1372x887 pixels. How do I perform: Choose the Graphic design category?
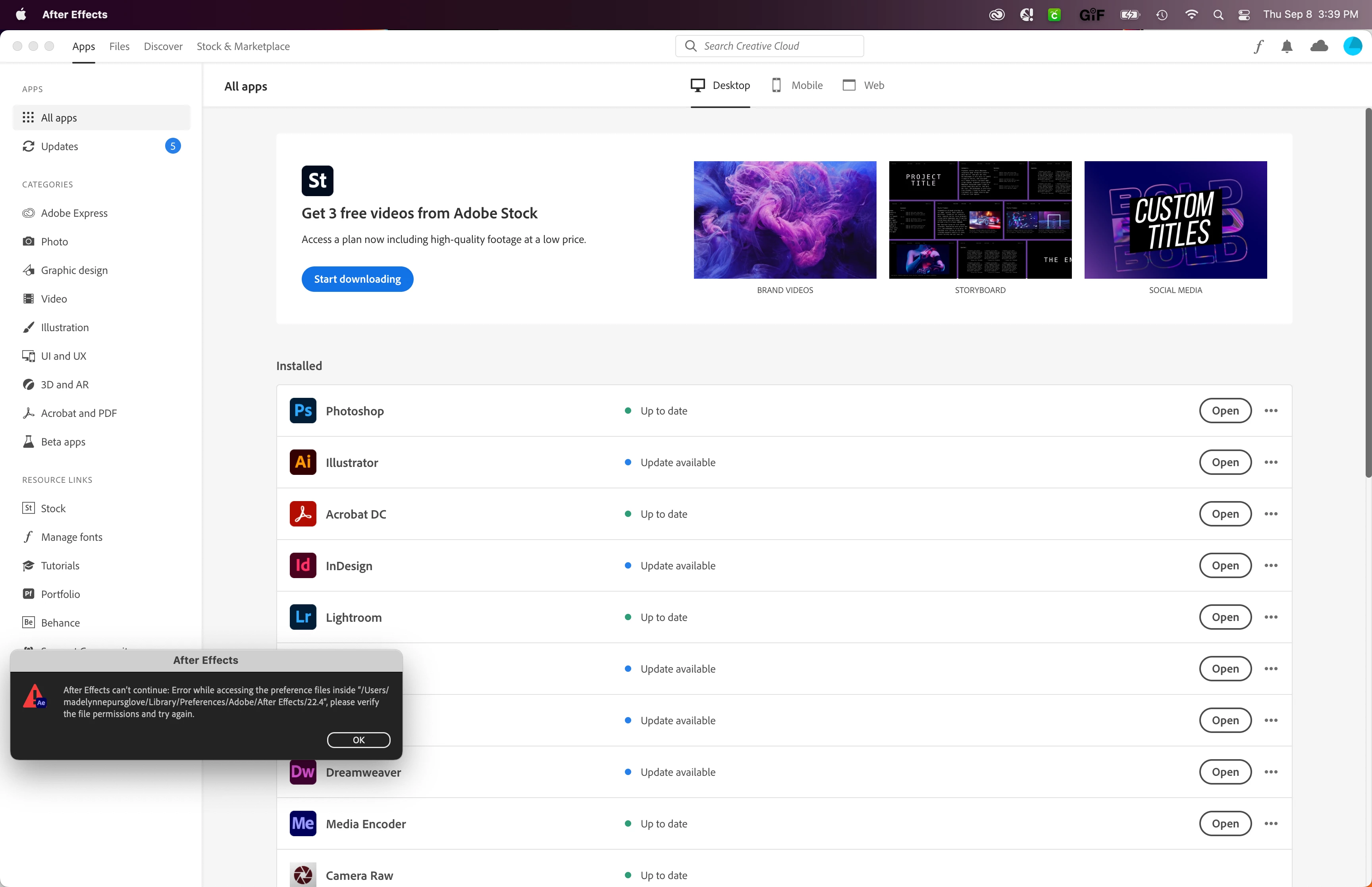pyautogui.click(x=74, y=270)
